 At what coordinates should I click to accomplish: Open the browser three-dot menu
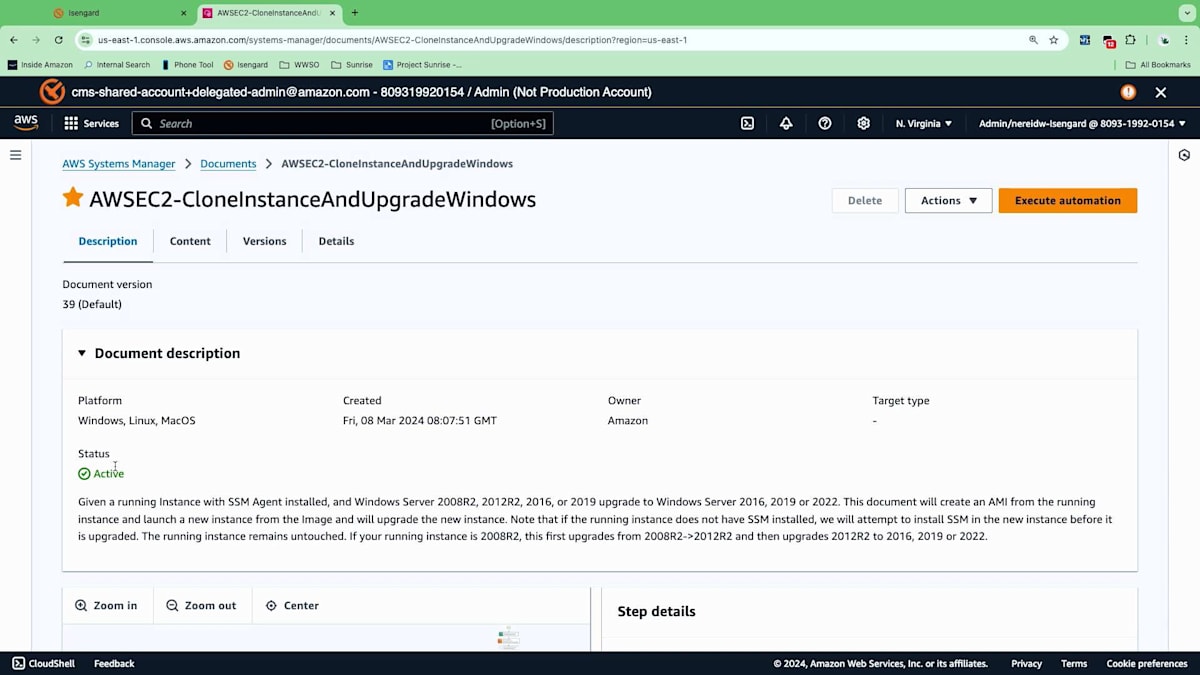click(1187, 40)
